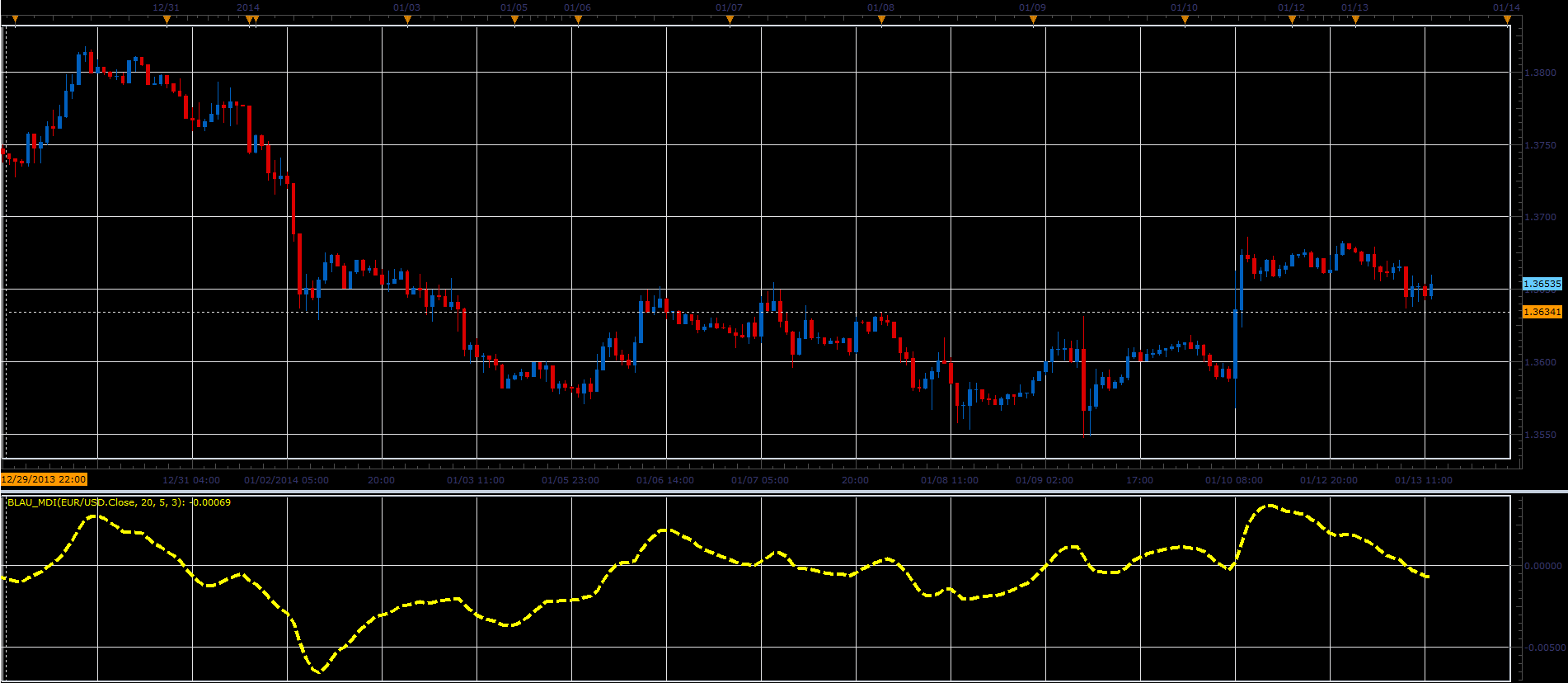Click the orange day marker triangle below 12/31
Image resolution: width=1568 pixels, height=683 pixels.
click(167, 21)
